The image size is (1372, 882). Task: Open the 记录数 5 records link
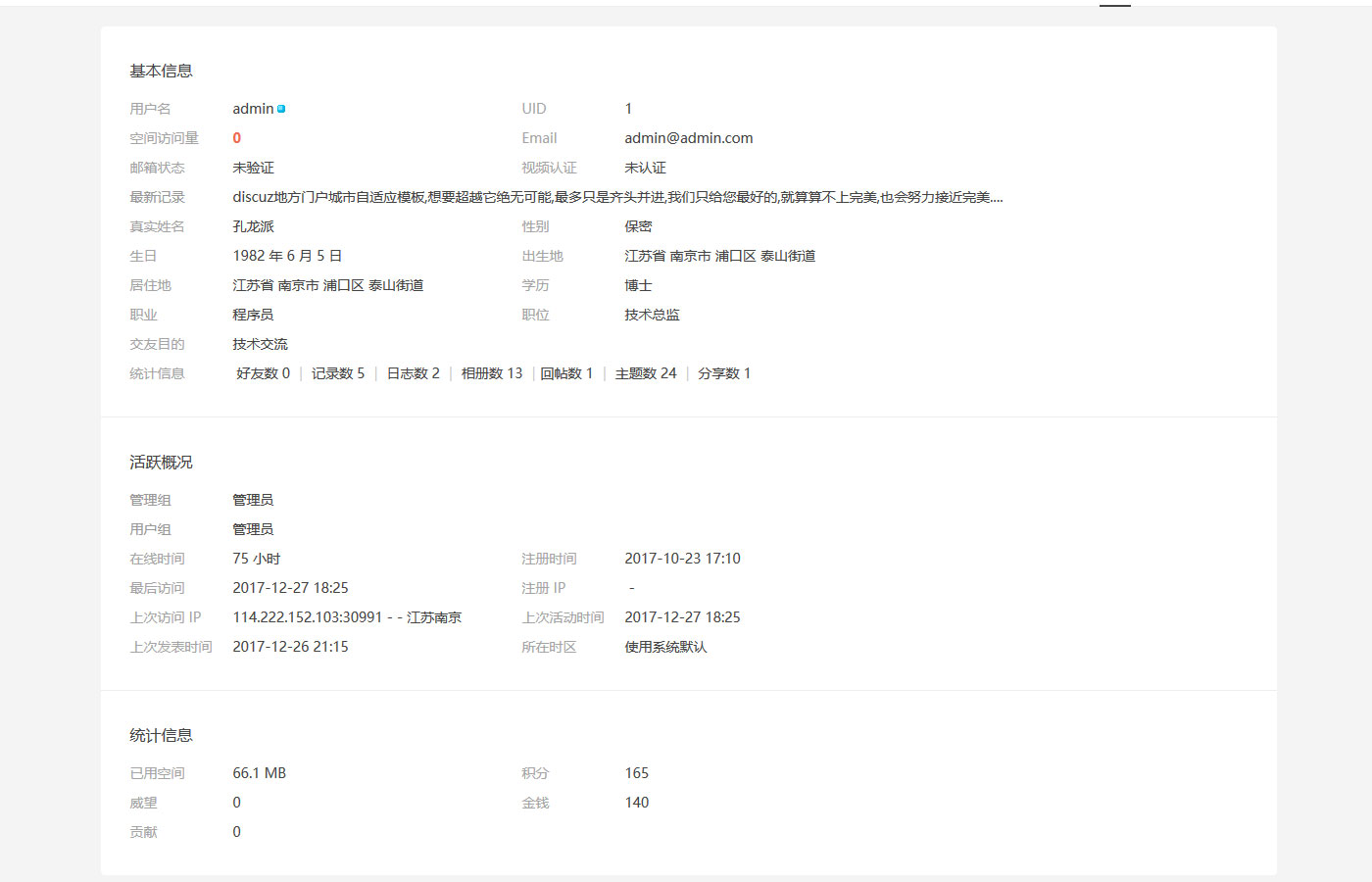(338, 373)
